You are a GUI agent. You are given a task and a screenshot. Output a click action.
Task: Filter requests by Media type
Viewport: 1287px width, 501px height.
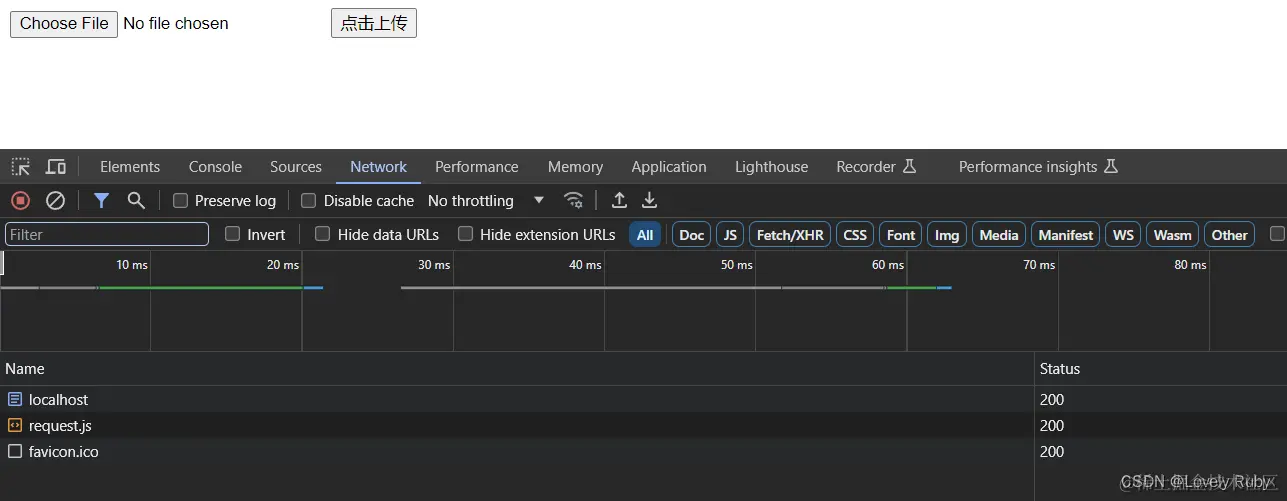(x=999, y=235)
